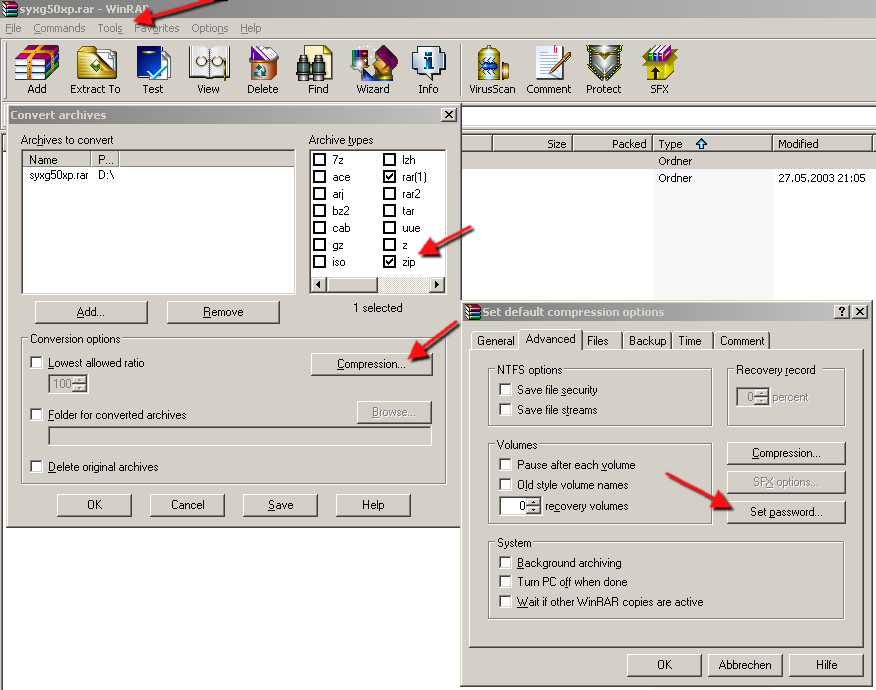Click the Delete toolbar icon
This screenshot has height=690, width=876.
tap(263, 69)
